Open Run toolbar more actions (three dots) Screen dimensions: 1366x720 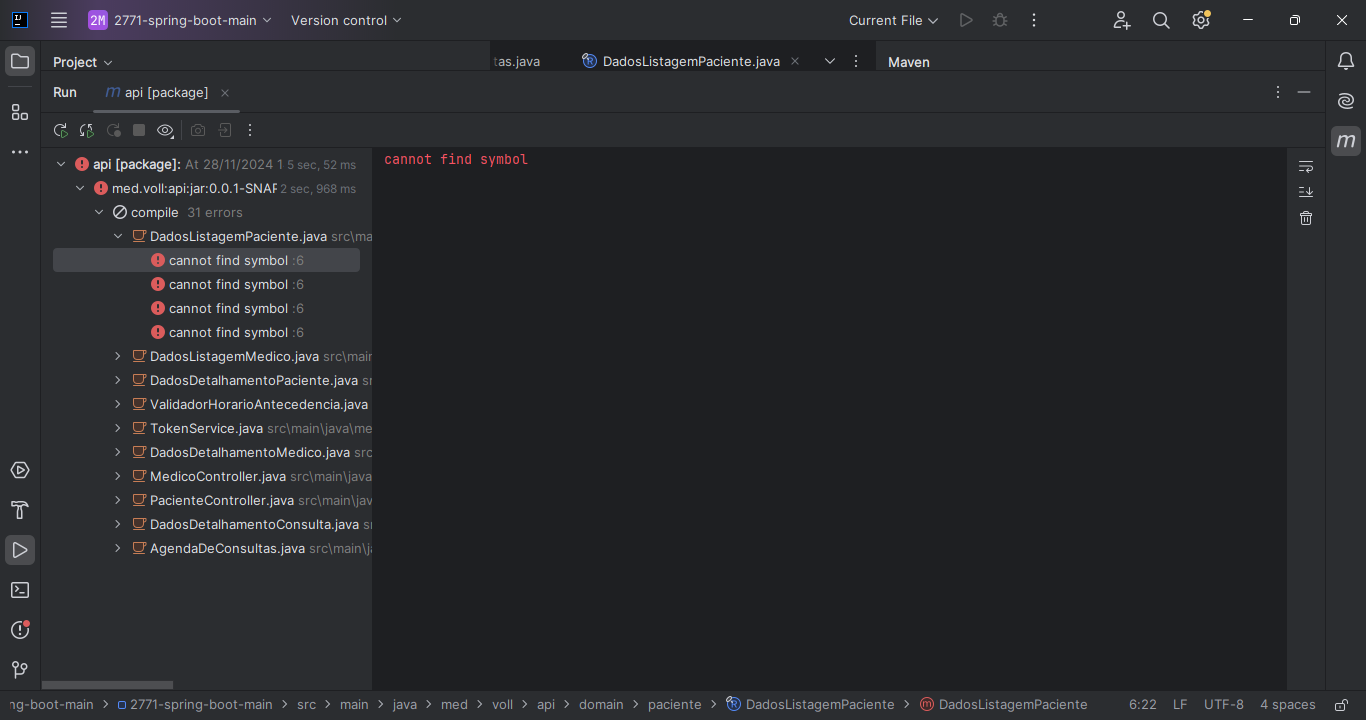click(250, 130)
